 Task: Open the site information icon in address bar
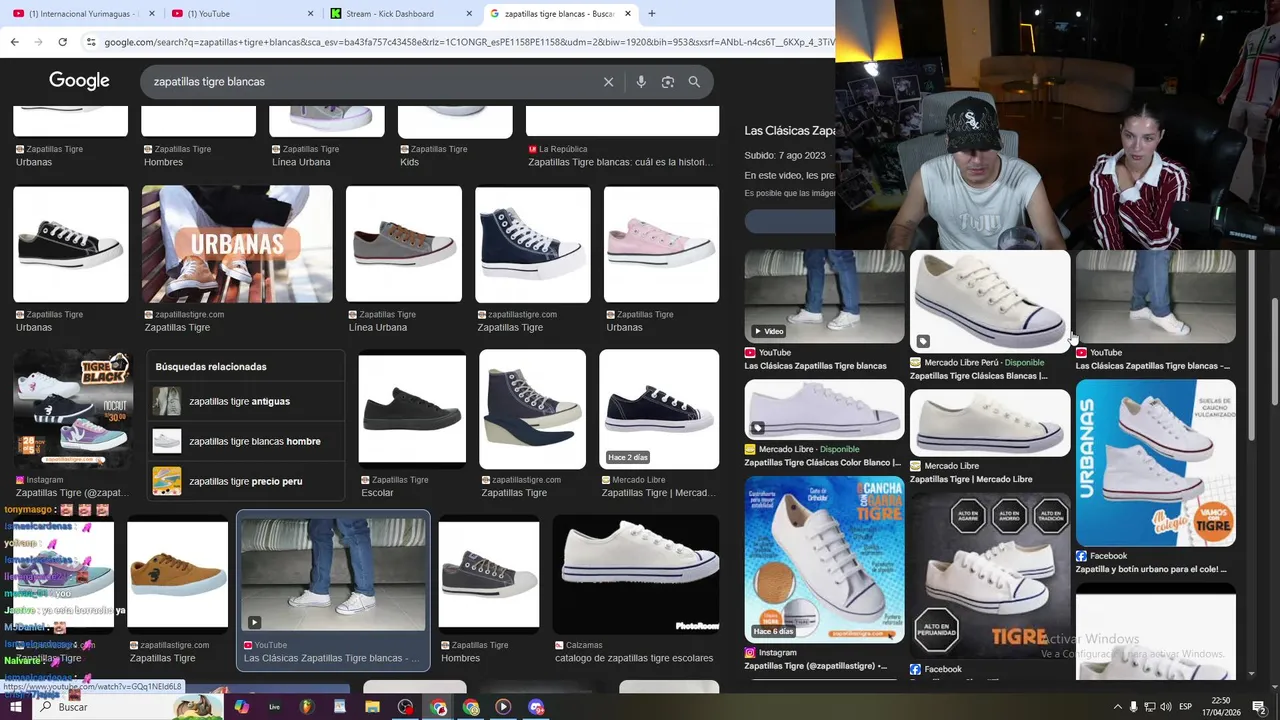pyautogui.click(x=91, y=42)
